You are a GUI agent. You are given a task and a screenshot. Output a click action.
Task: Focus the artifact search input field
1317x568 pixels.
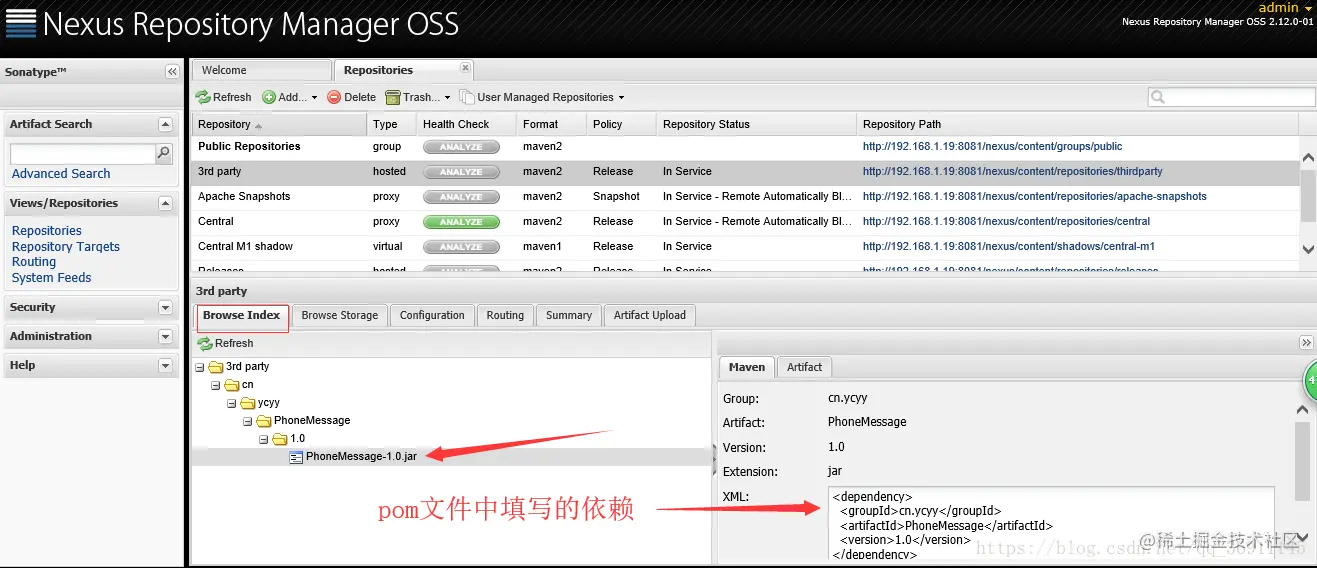(82, 154)
